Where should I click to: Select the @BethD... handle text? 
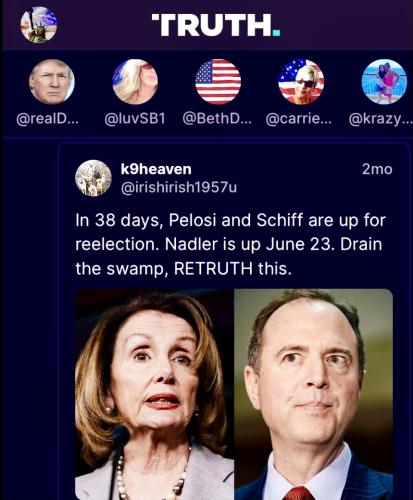217,119
